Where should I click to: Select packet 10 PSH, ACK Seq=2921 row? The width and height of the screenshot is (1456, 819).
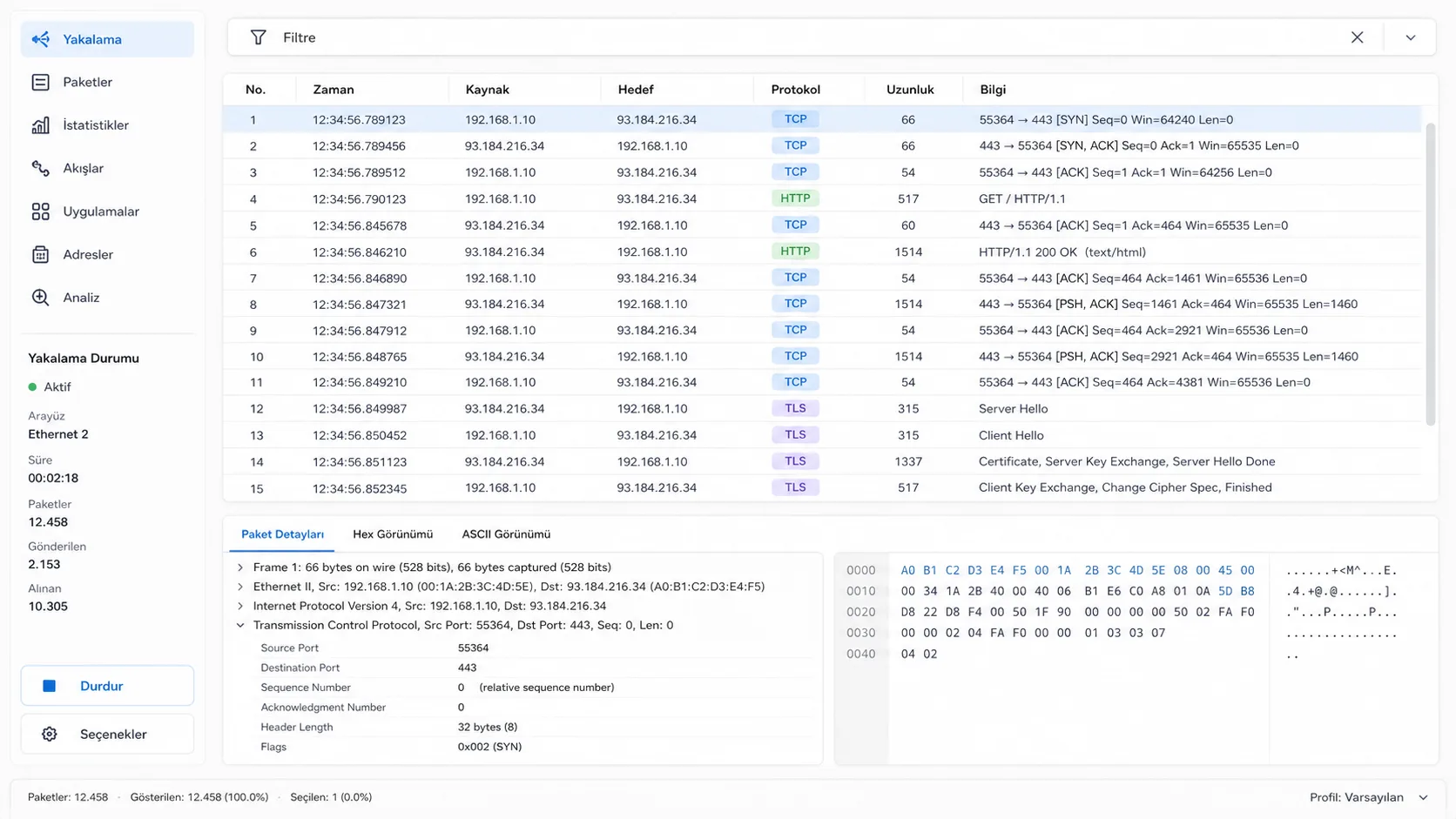click(822, 356)
